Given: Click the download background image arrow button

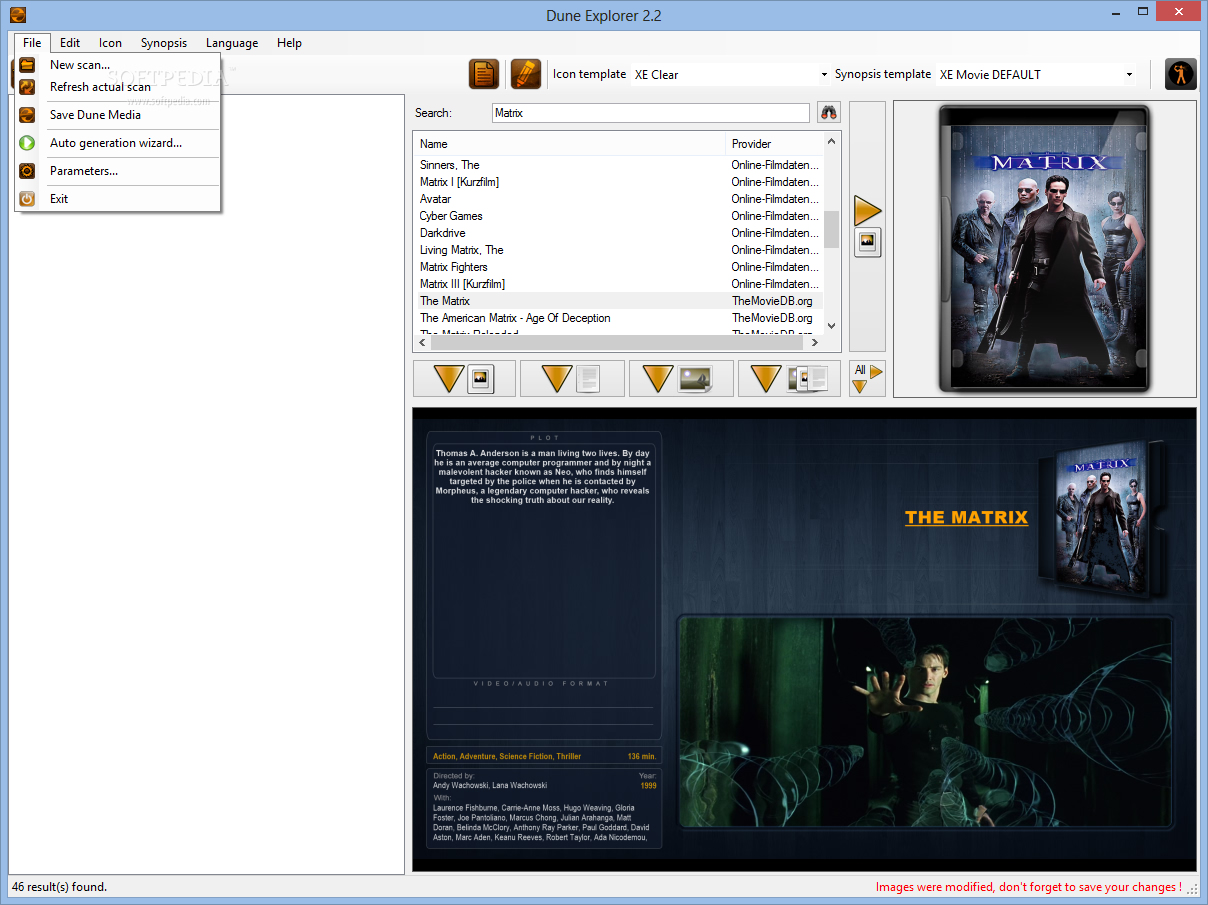Looking at the screenshot, I should 681,379.
